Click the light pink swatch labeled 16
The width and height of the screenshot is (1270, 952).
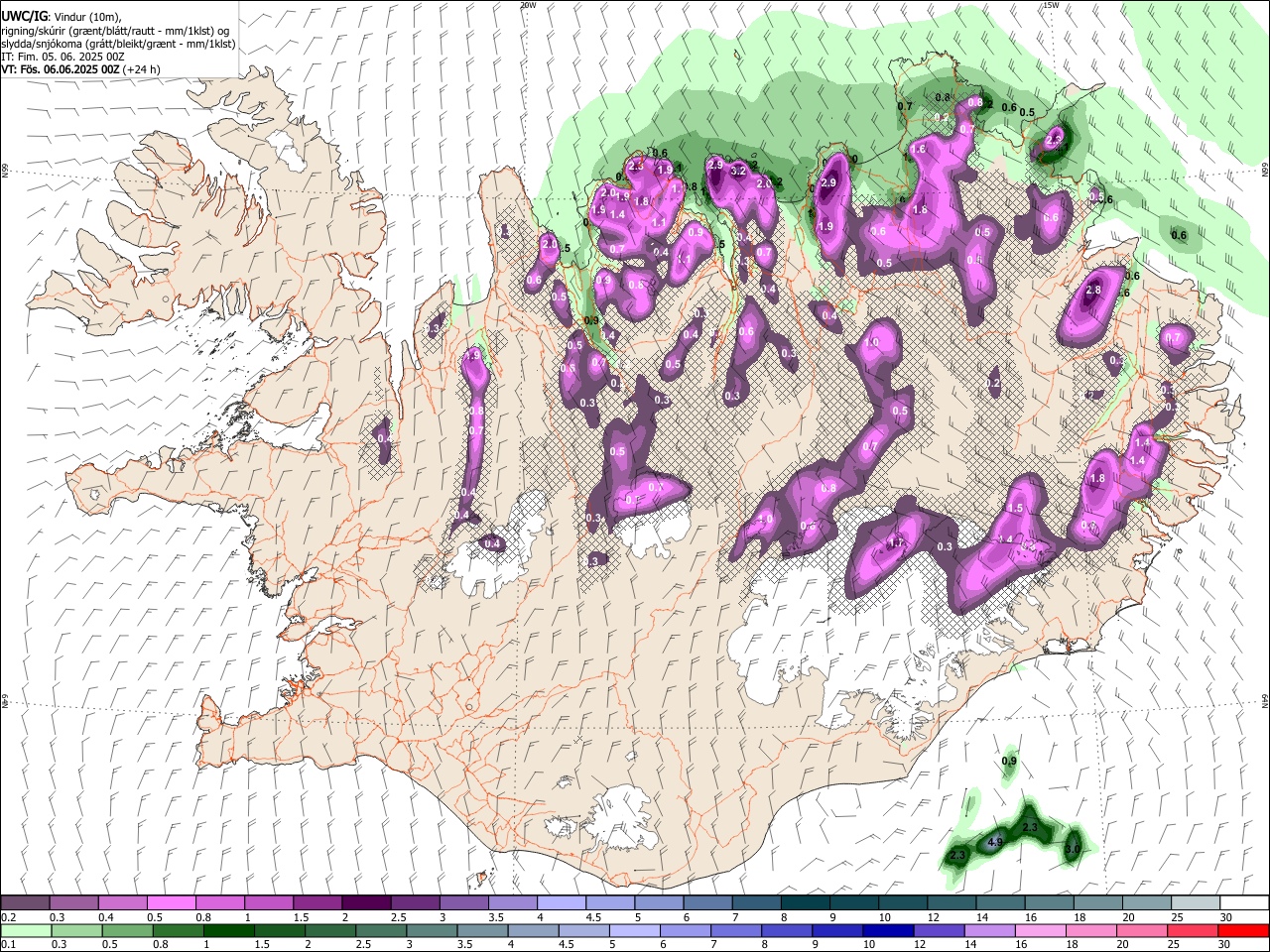pyautogui.click(x=1042, y=931)
